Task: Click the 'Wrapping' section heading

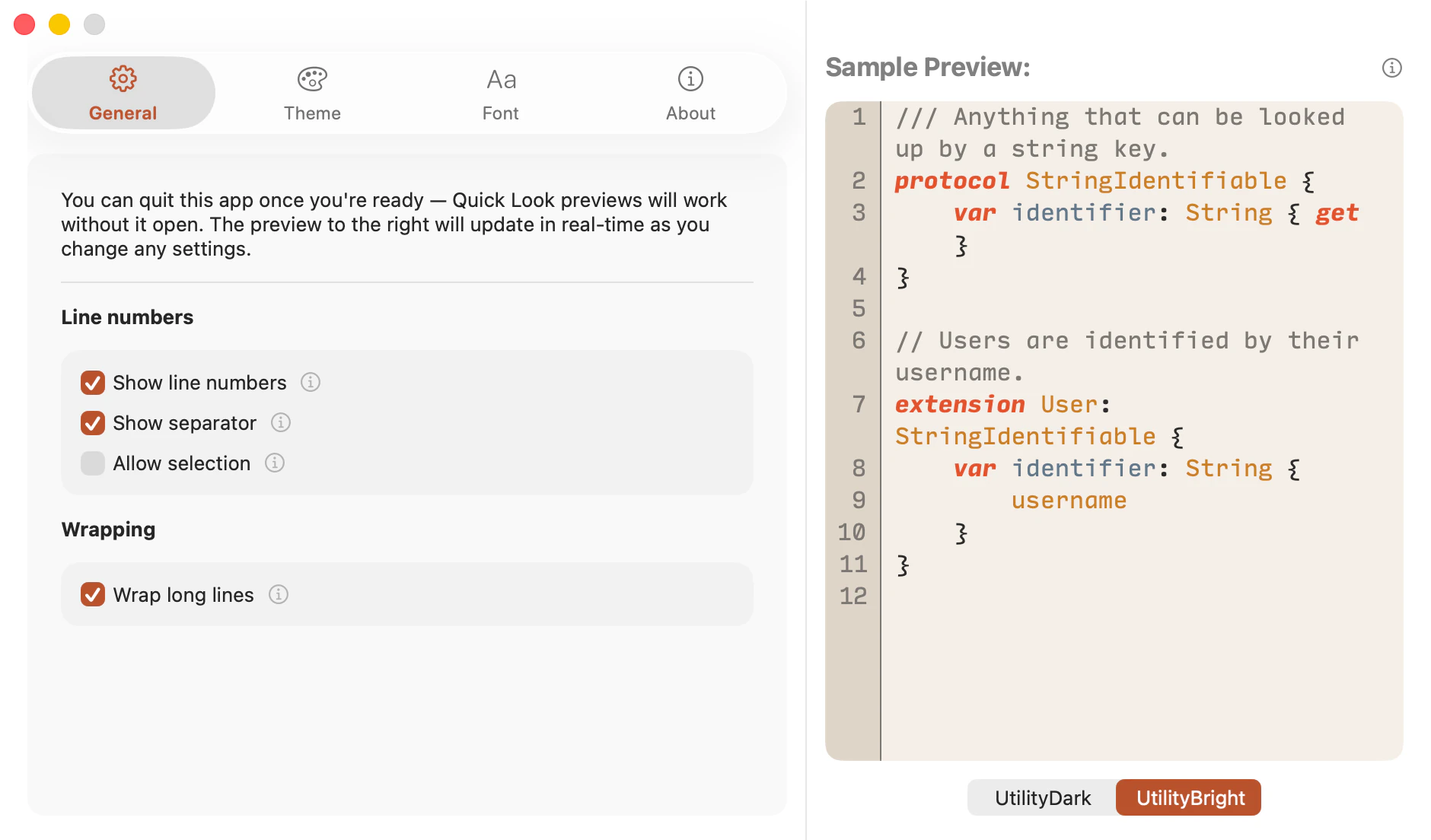Action: tap(108, 530)
